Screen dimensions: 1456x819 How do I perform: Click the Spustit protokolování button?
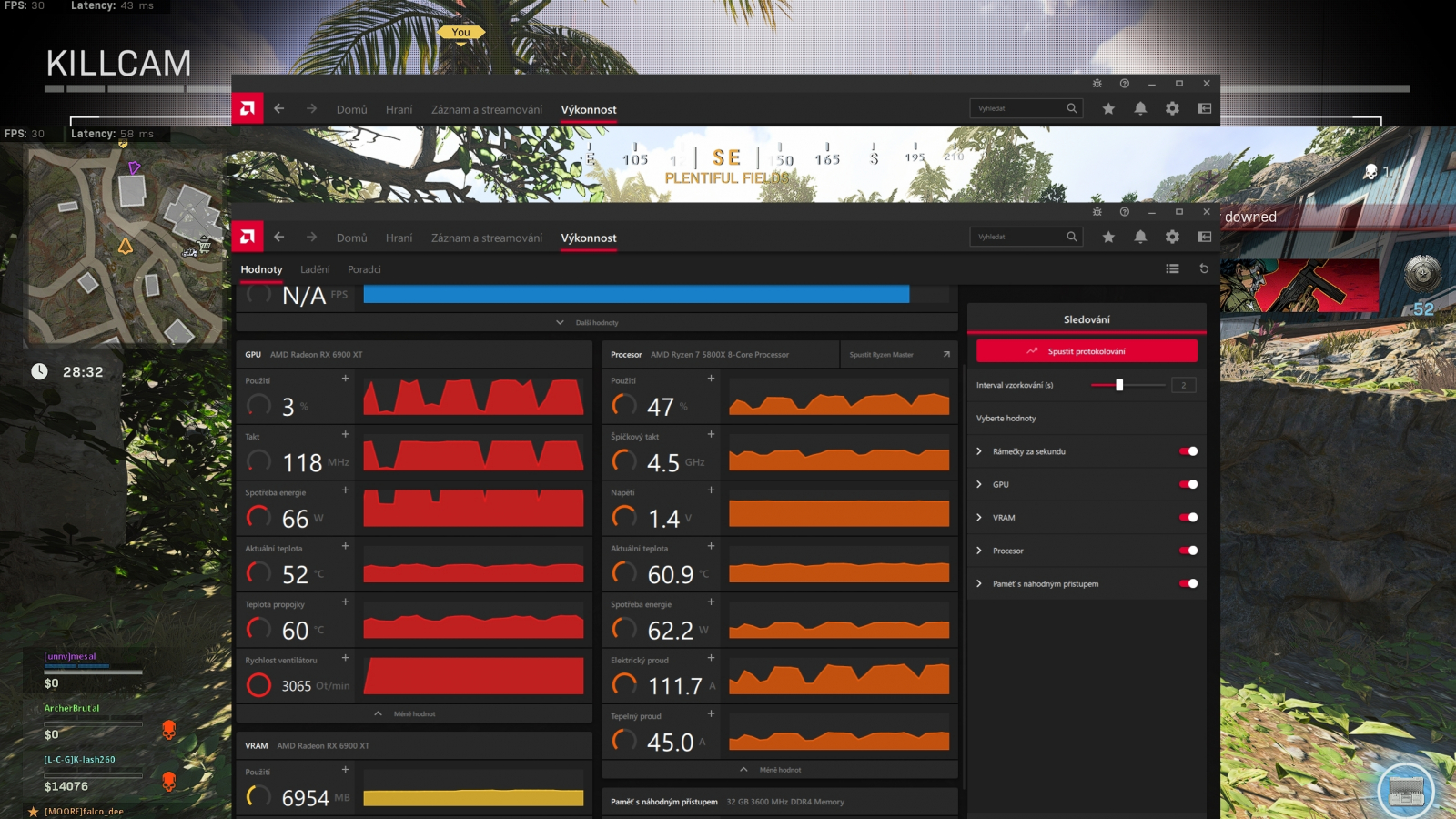pos(1087,351)
